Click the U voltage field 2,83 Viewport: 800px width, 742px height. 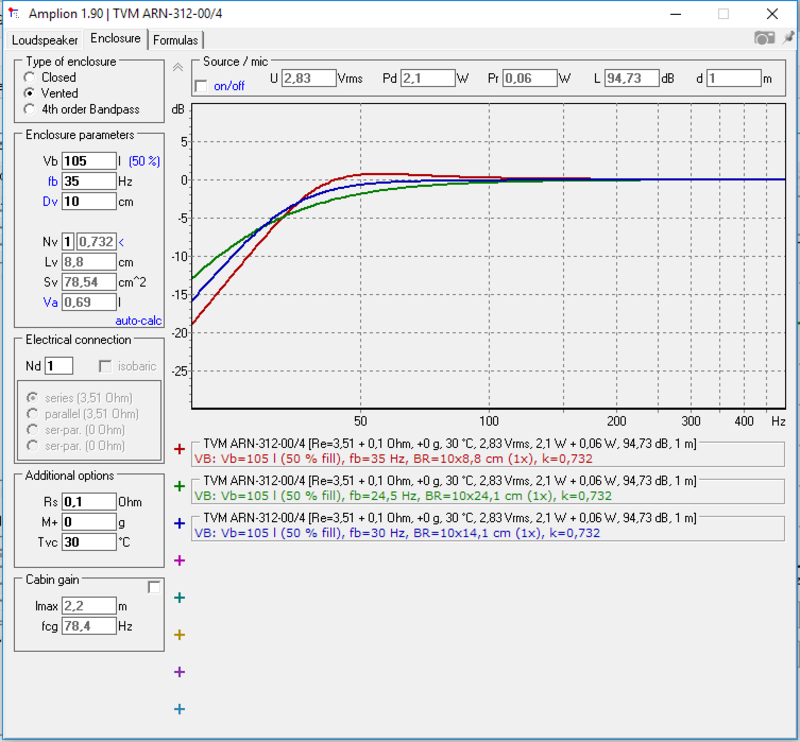(x=309, y=78)
